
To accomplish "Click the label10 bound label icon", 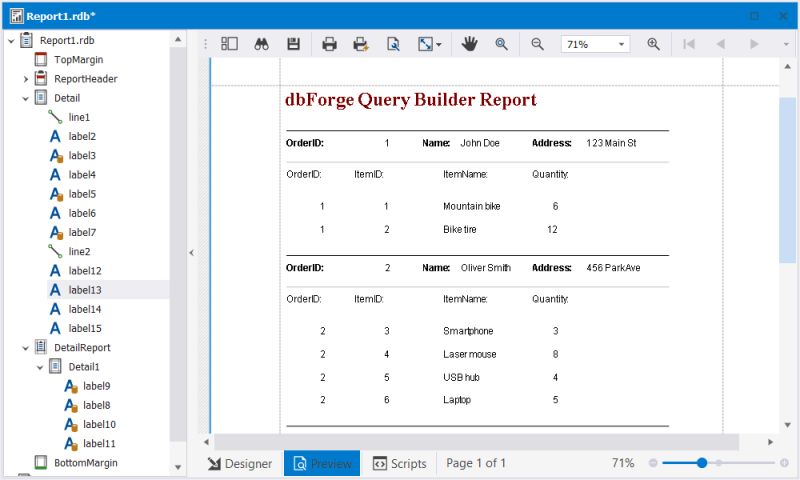I will [71, 424].
